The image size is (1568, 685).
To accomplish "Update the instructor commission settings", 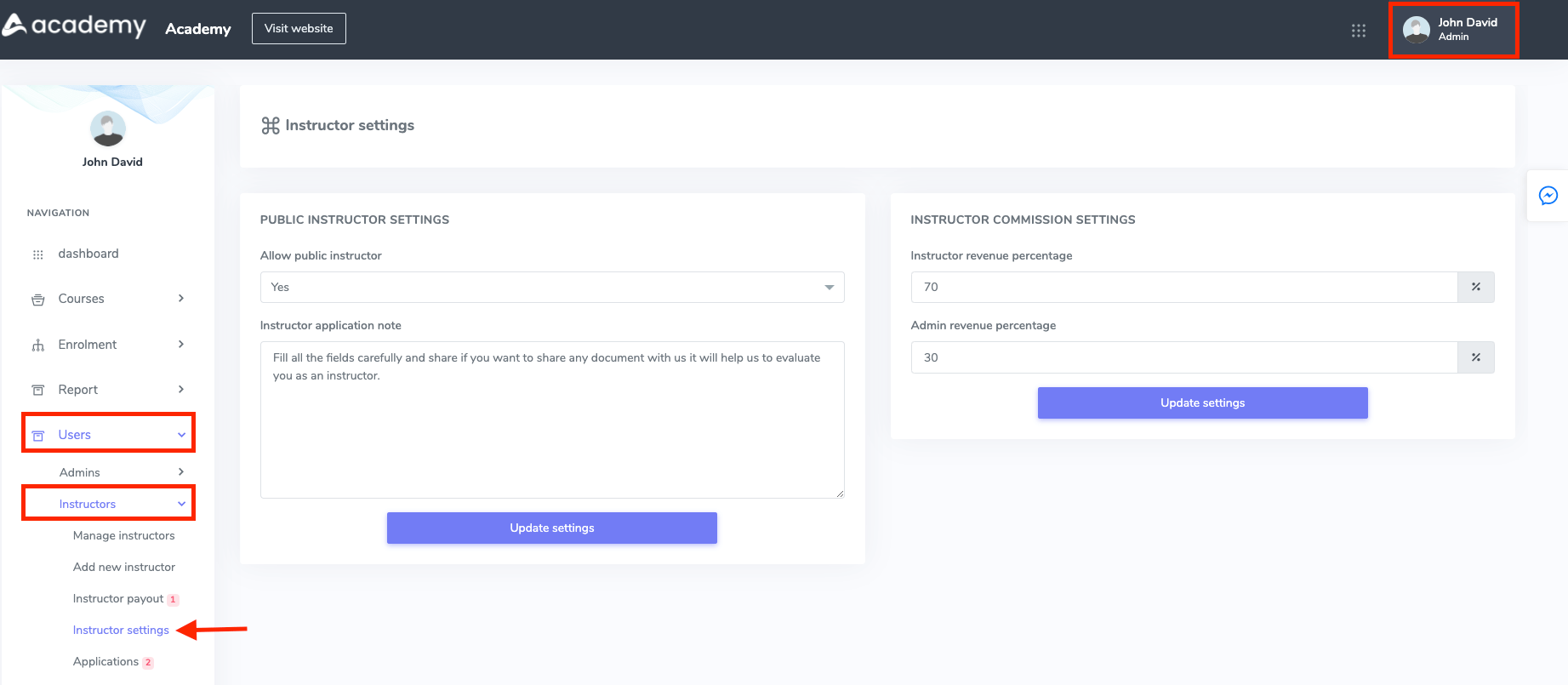I will point(1202,402).
